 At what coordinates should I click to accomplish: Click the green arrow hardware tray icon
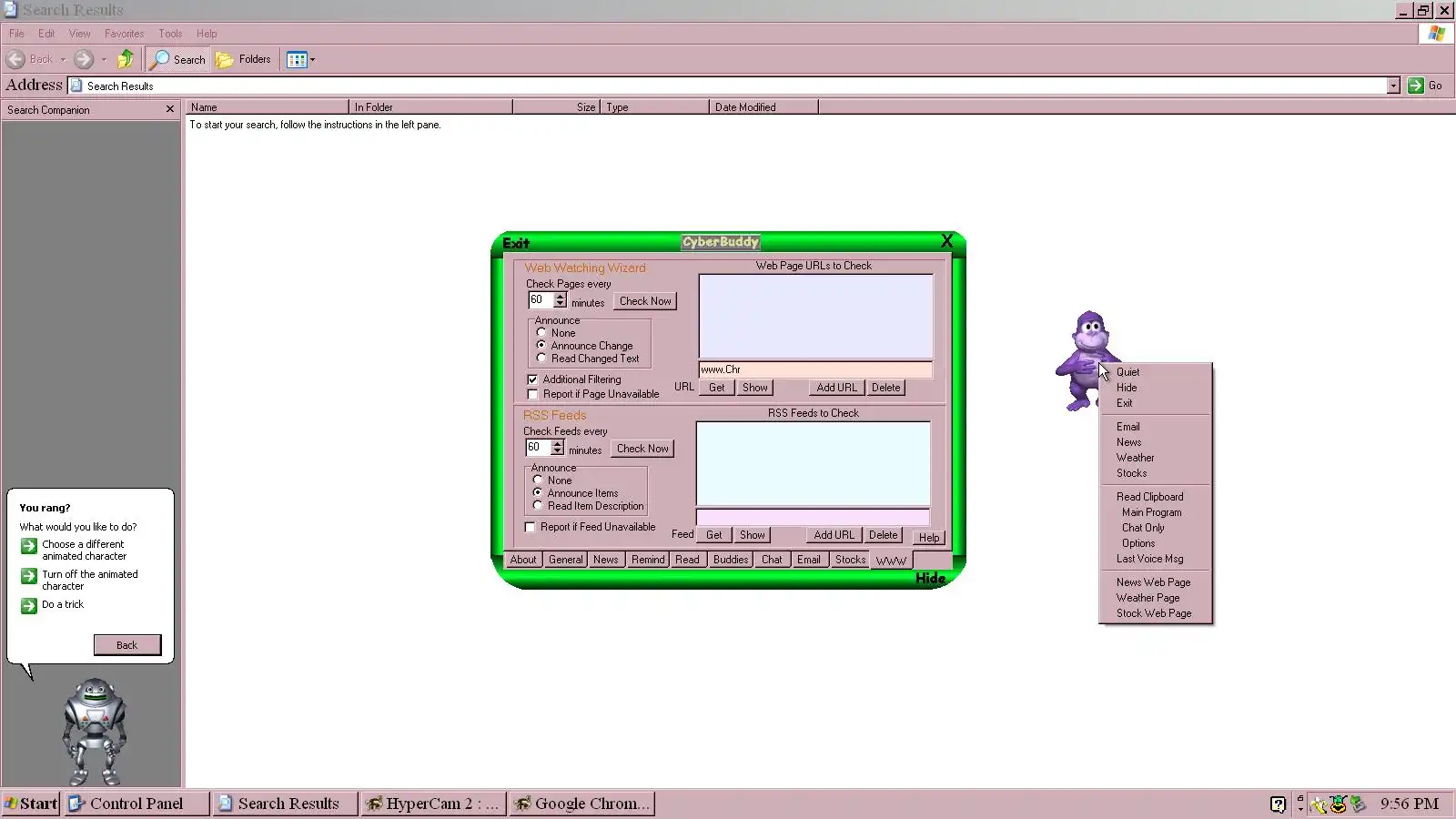click(x=1358, y=804)
